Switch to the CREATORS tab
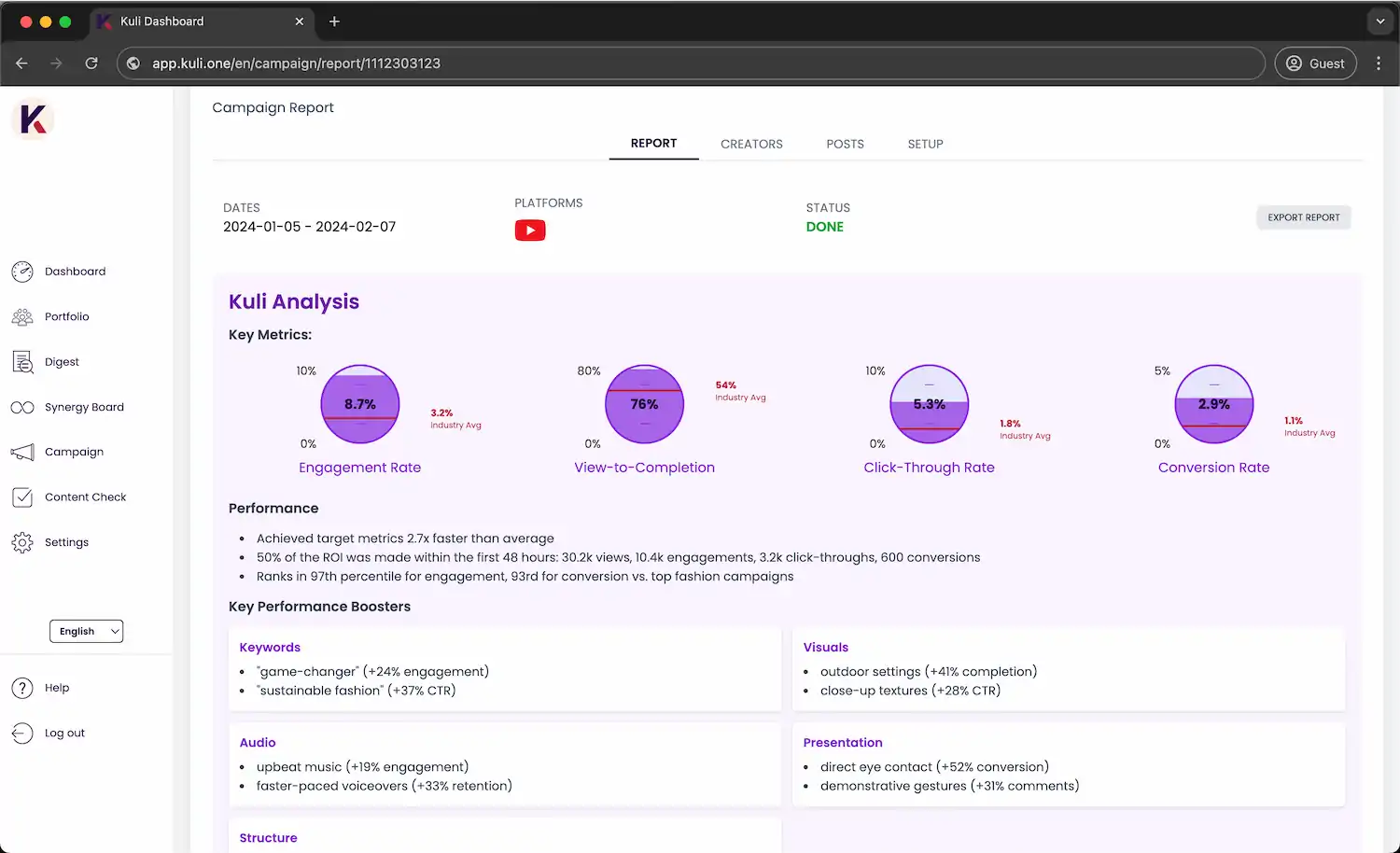 point(751,144)
